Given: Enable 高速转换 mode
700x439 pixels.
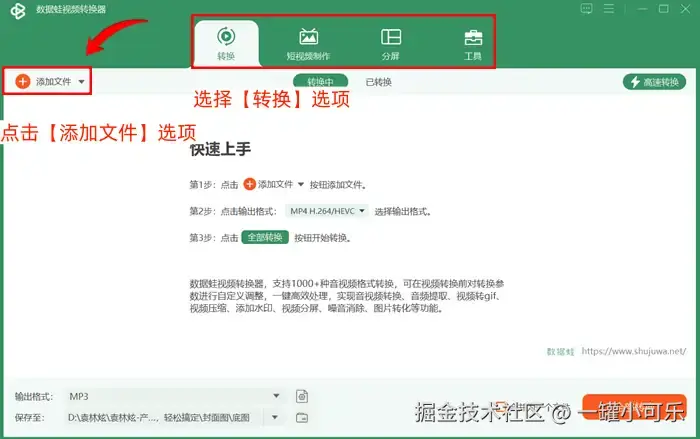Looking at the screenshot, I should [654, 82].
